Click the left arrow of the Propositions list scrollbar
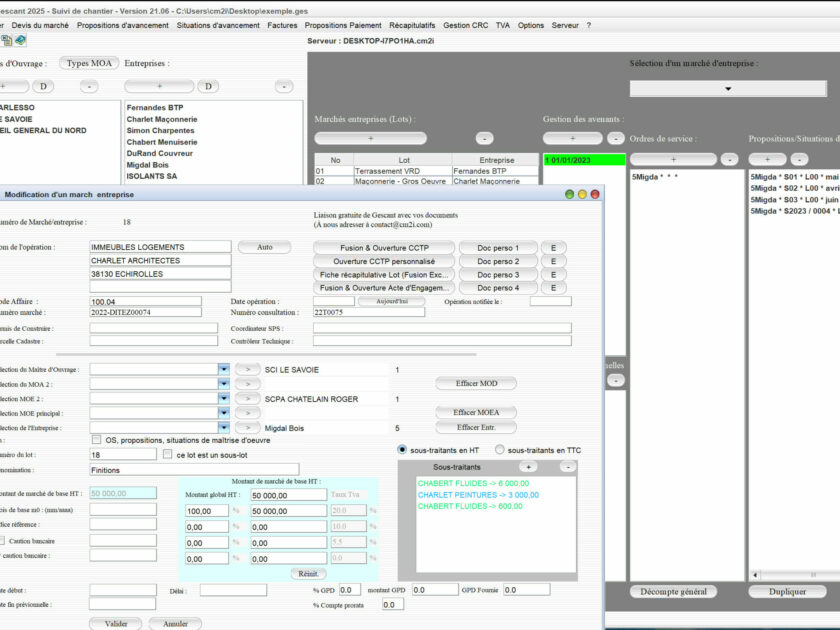This screenshot has height=630, width=840. (x=756, y=575)
